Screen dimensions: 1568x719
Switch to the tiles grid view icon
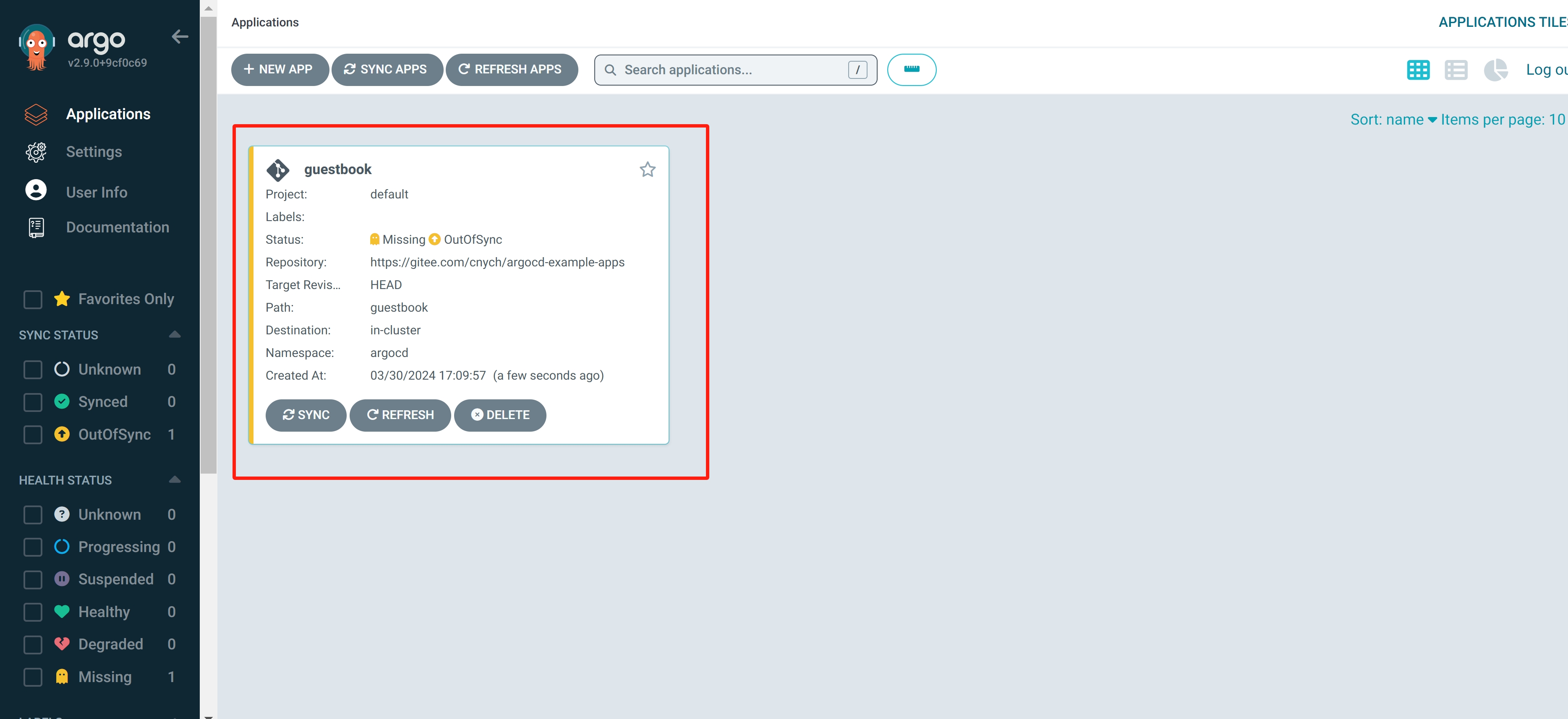(x=1418, y=70)
